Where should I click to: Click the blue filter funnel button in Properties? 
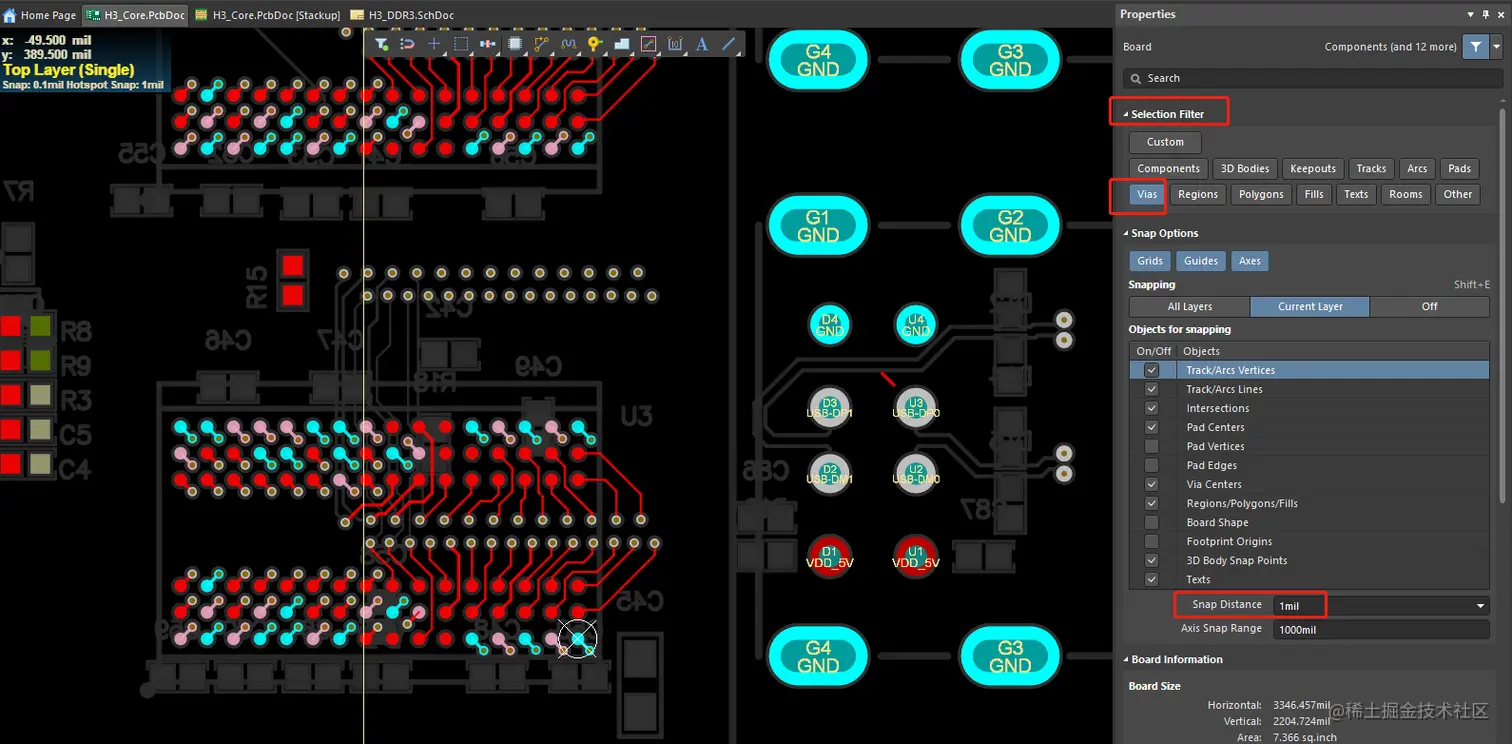pos(1475,47)
